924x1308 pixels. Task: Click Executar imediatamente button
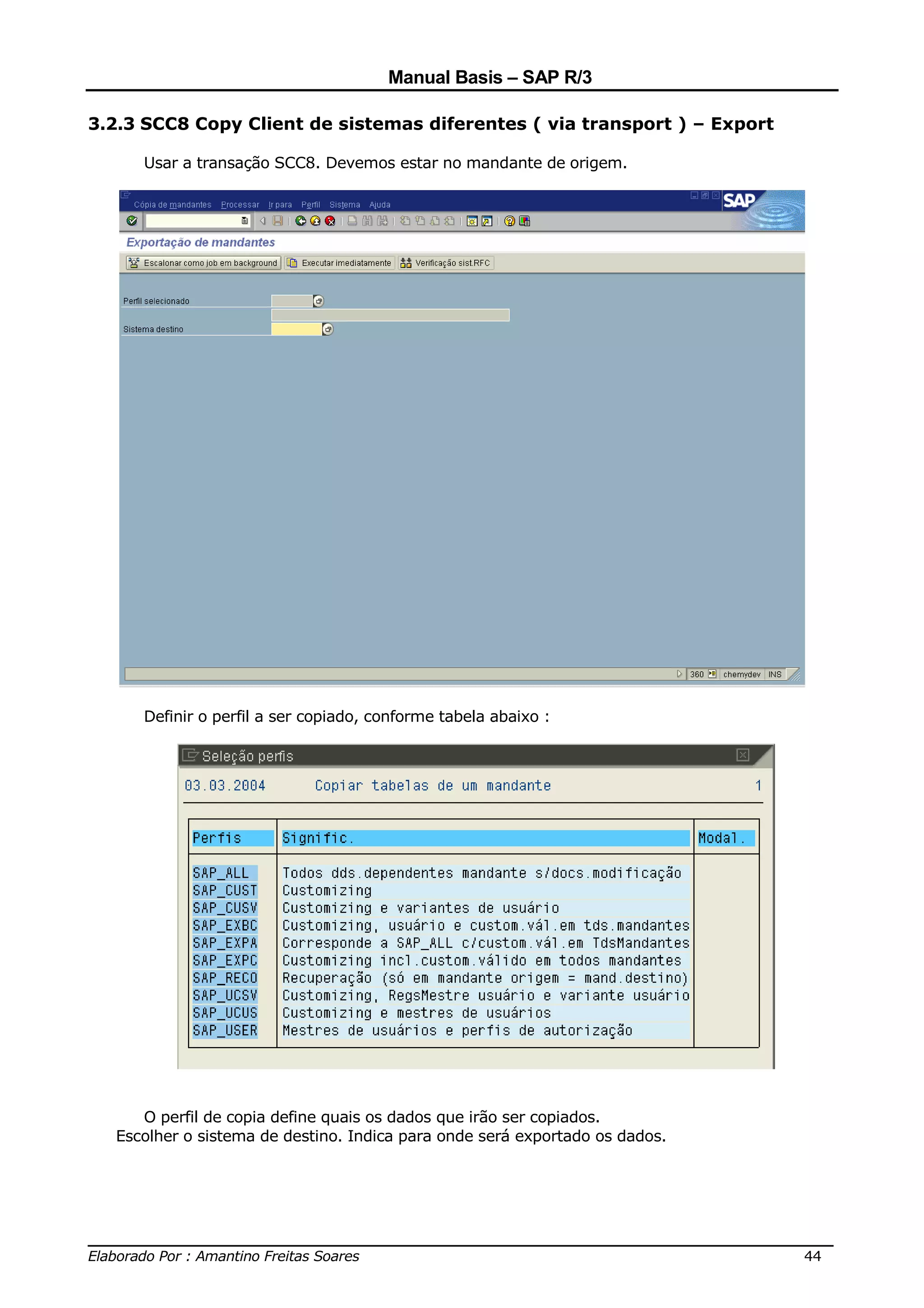point(339,263)
